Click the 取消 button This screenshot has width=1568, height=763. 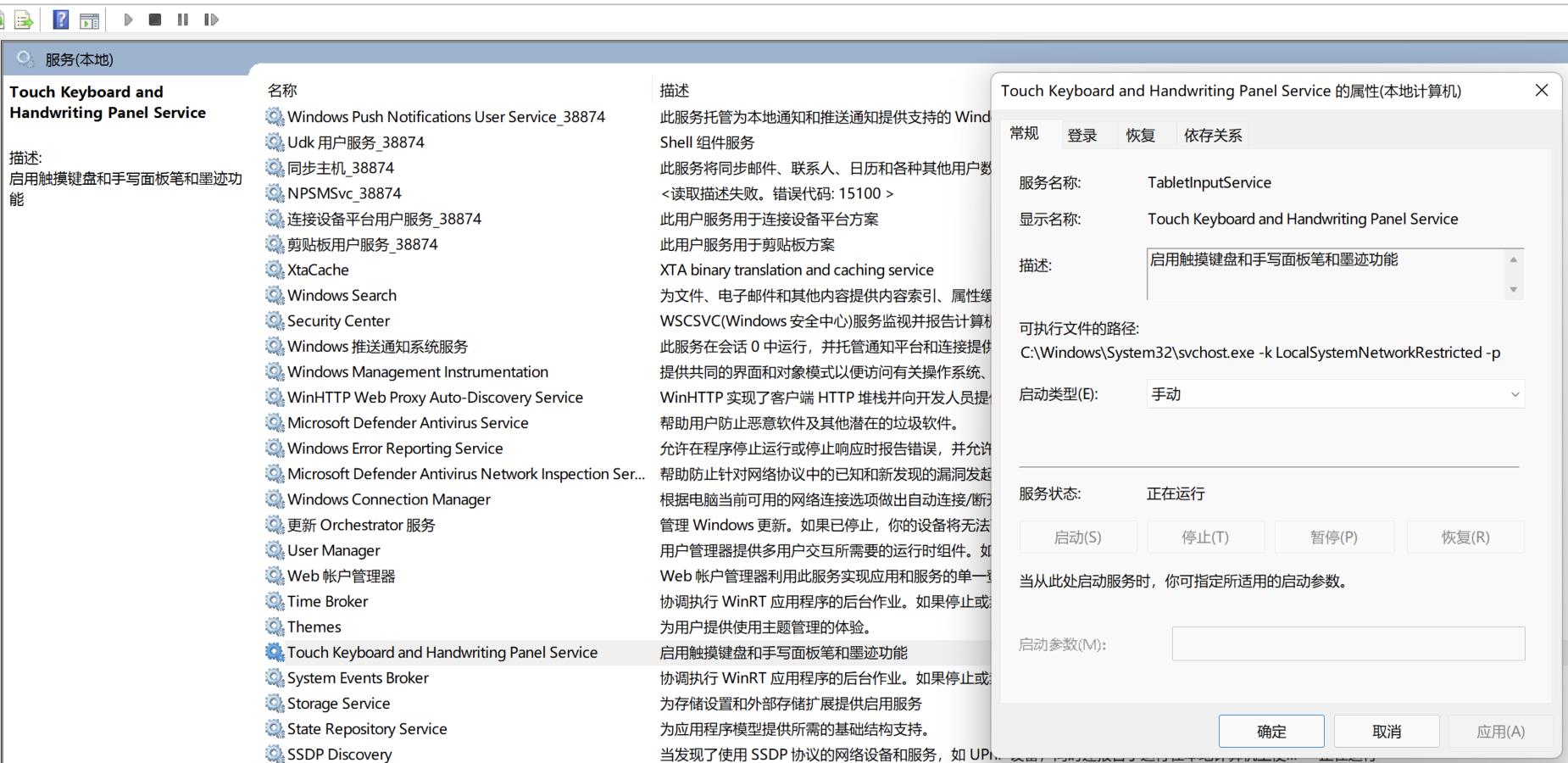tap(1387, 731)
